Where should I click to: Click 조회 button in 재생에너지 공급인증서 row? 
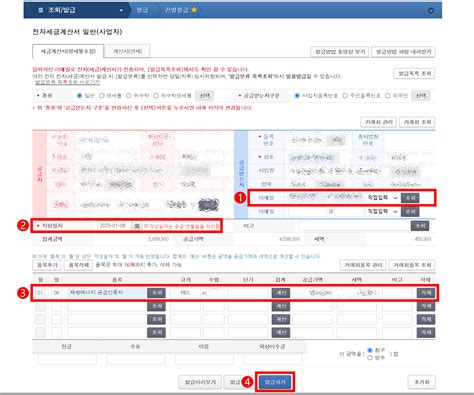(x=156, y=293)
